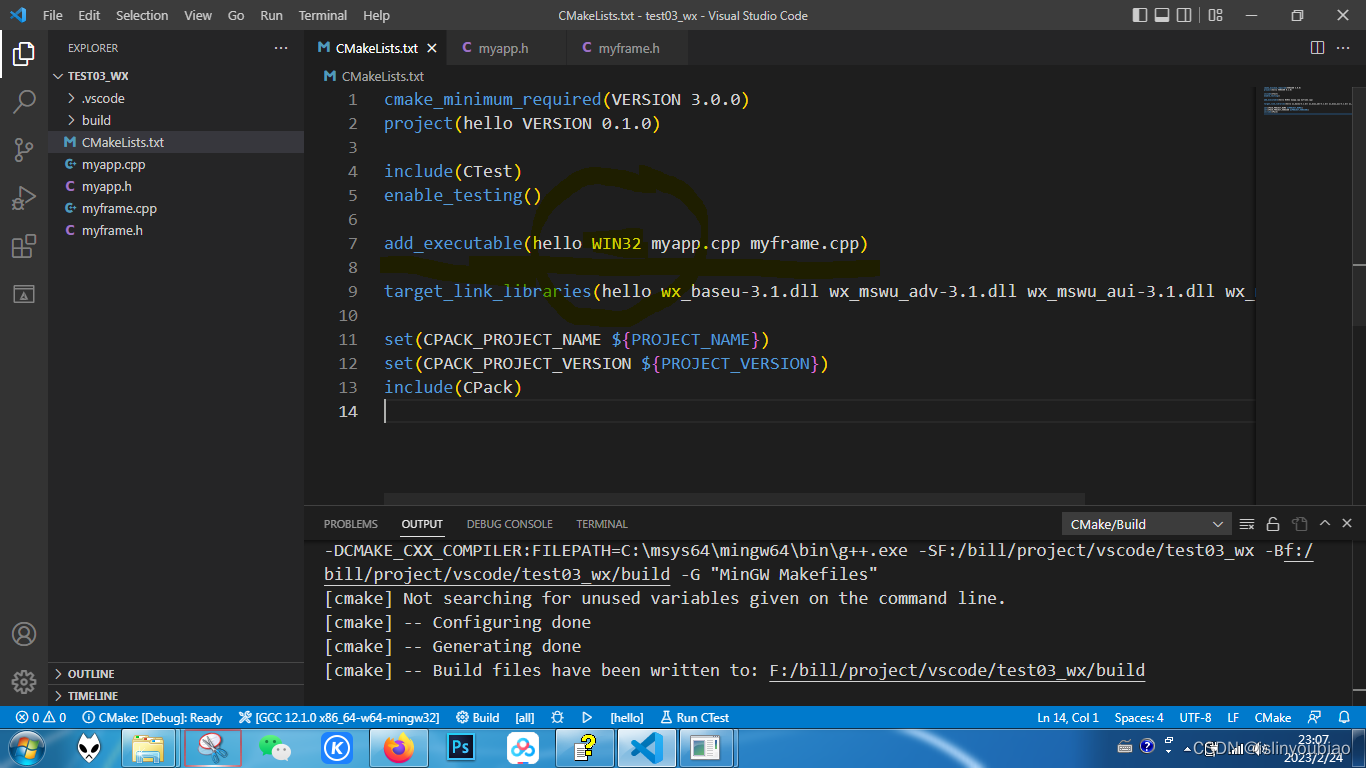The height and width of the screenshot is (768, 1366).
Task: Click the UTF-8 encoding indicator
Action: tap(1195, 717)
